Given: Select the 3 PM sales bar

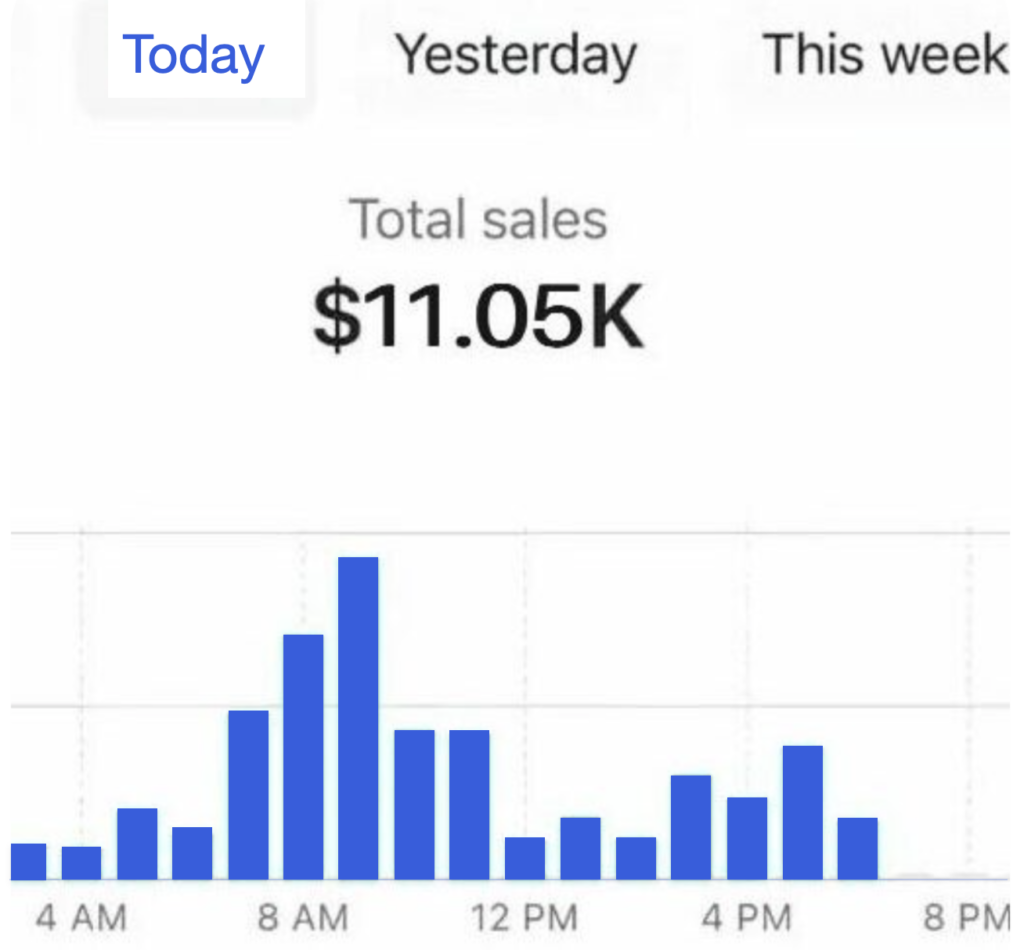Looking at the screenshot, I should tap(691, 827).
